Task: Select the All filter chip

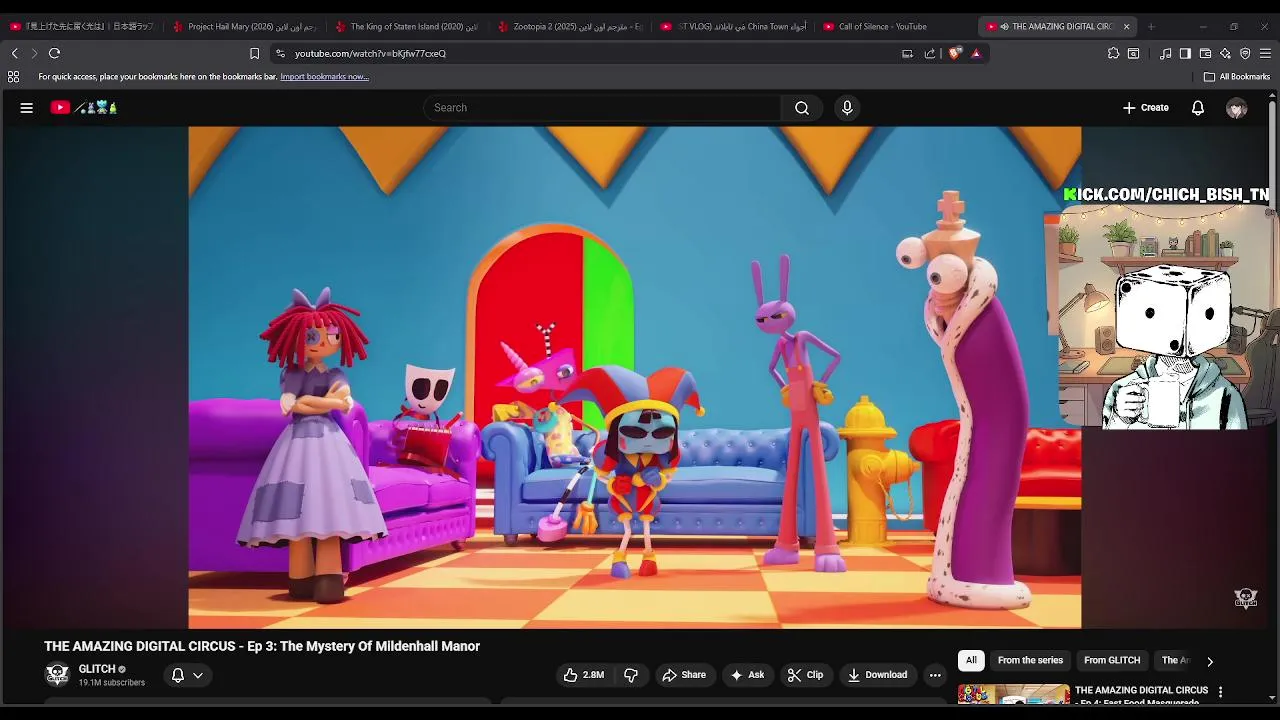Action: [x=971, y=661]
